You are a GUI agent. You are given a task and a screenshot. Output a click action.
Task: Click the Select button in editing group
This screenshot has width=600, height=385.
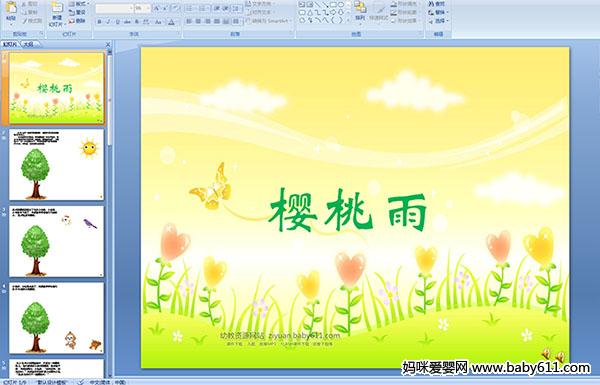438,21
